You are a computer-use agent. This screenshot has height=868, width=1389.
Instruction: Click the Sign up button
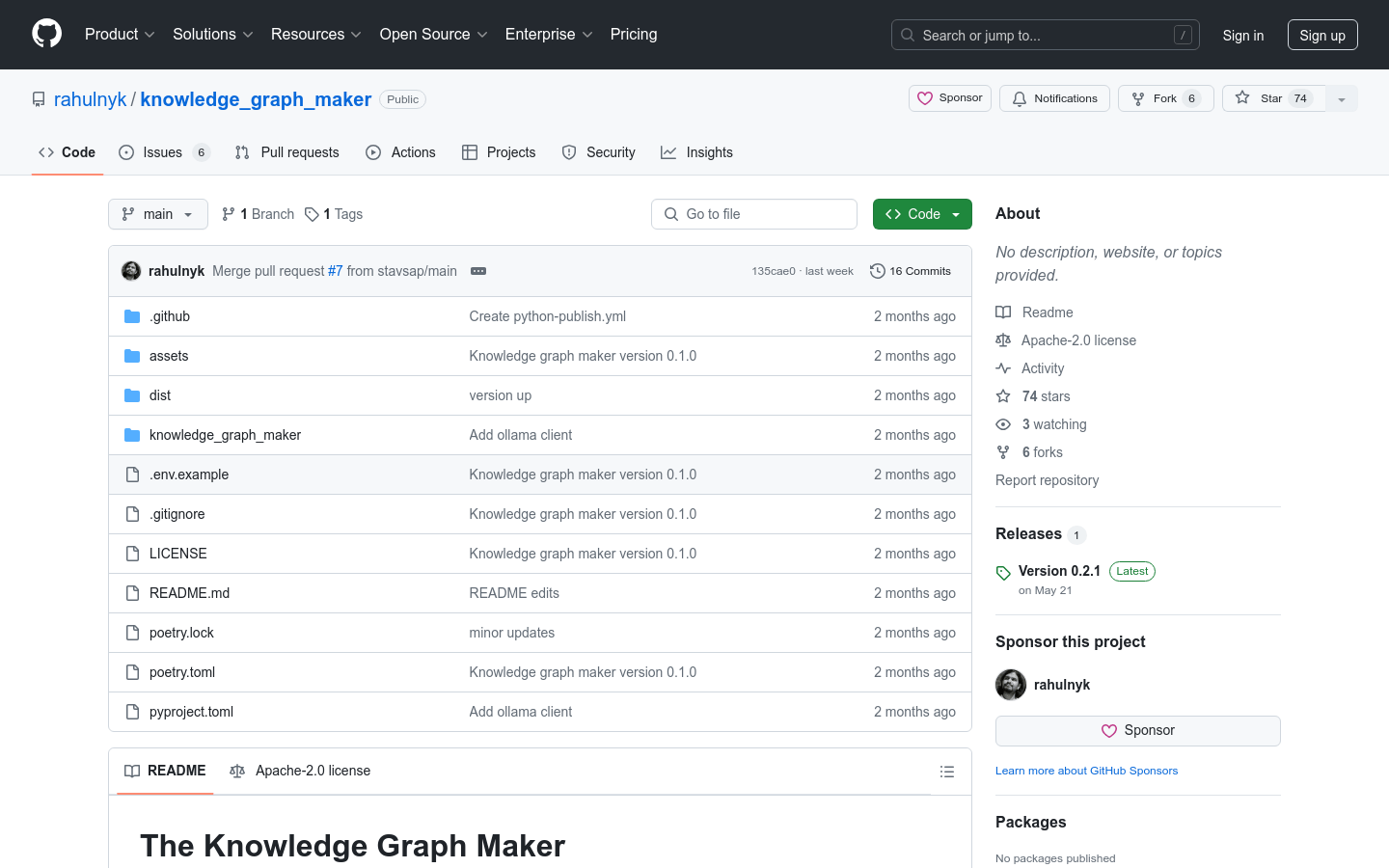1322,35
